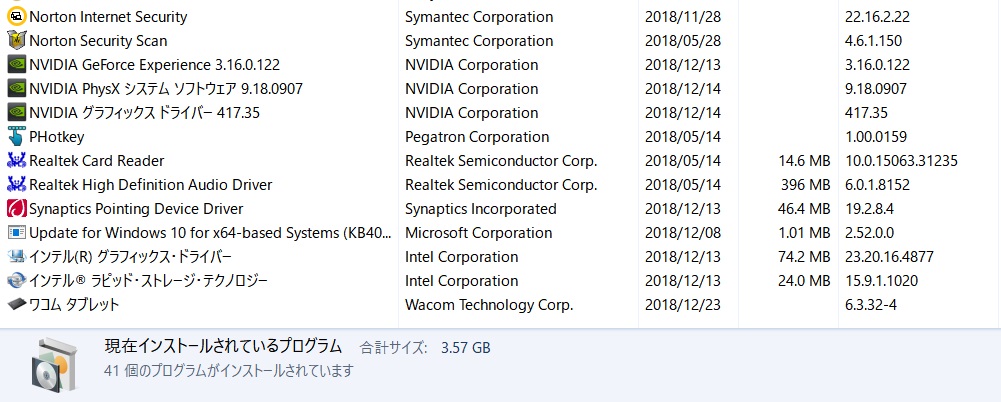1001x402 pixels.
Task: Select NVIDIA グラフィックス ドライバー 417.35 entry
Action: (x=144, y=113)
